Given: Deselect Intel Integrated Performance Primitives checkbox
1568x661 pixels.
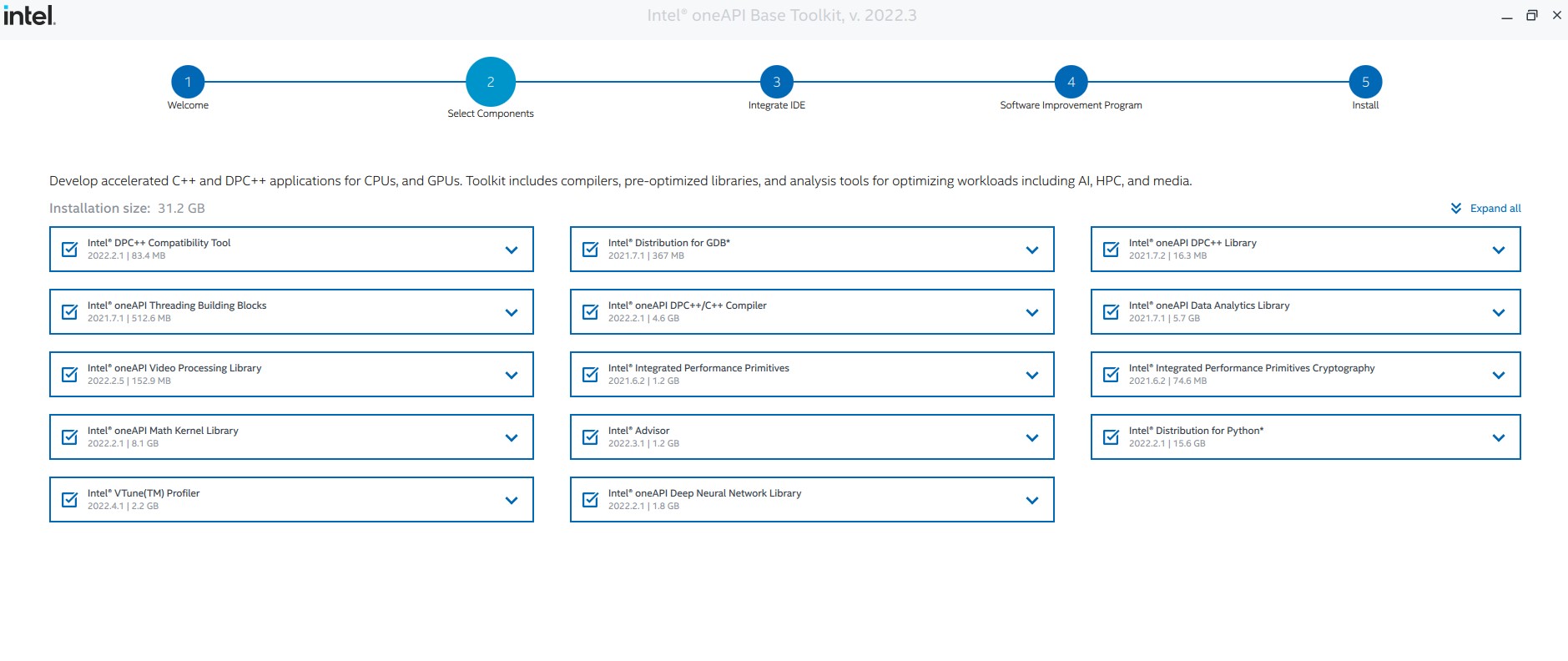Looking at the screenshot, I should pyautogui.click(x=591, y=375).
